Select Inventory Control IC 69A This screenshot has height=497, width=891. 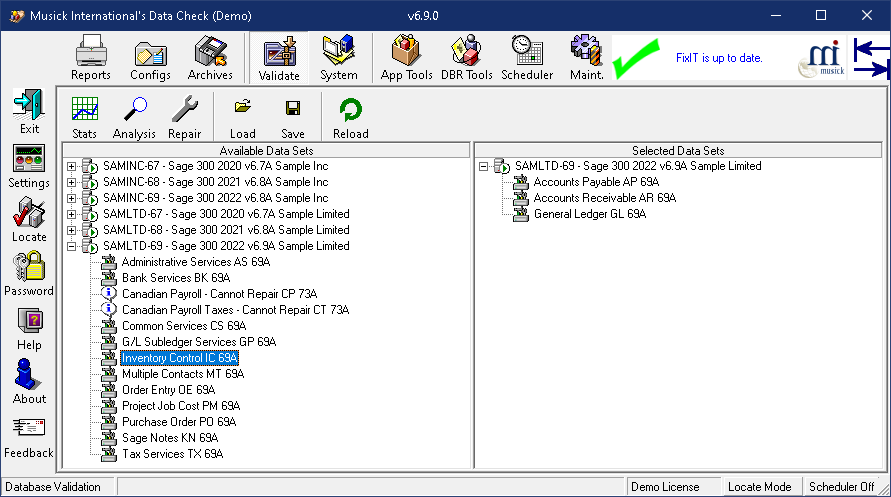click(180, 358)
